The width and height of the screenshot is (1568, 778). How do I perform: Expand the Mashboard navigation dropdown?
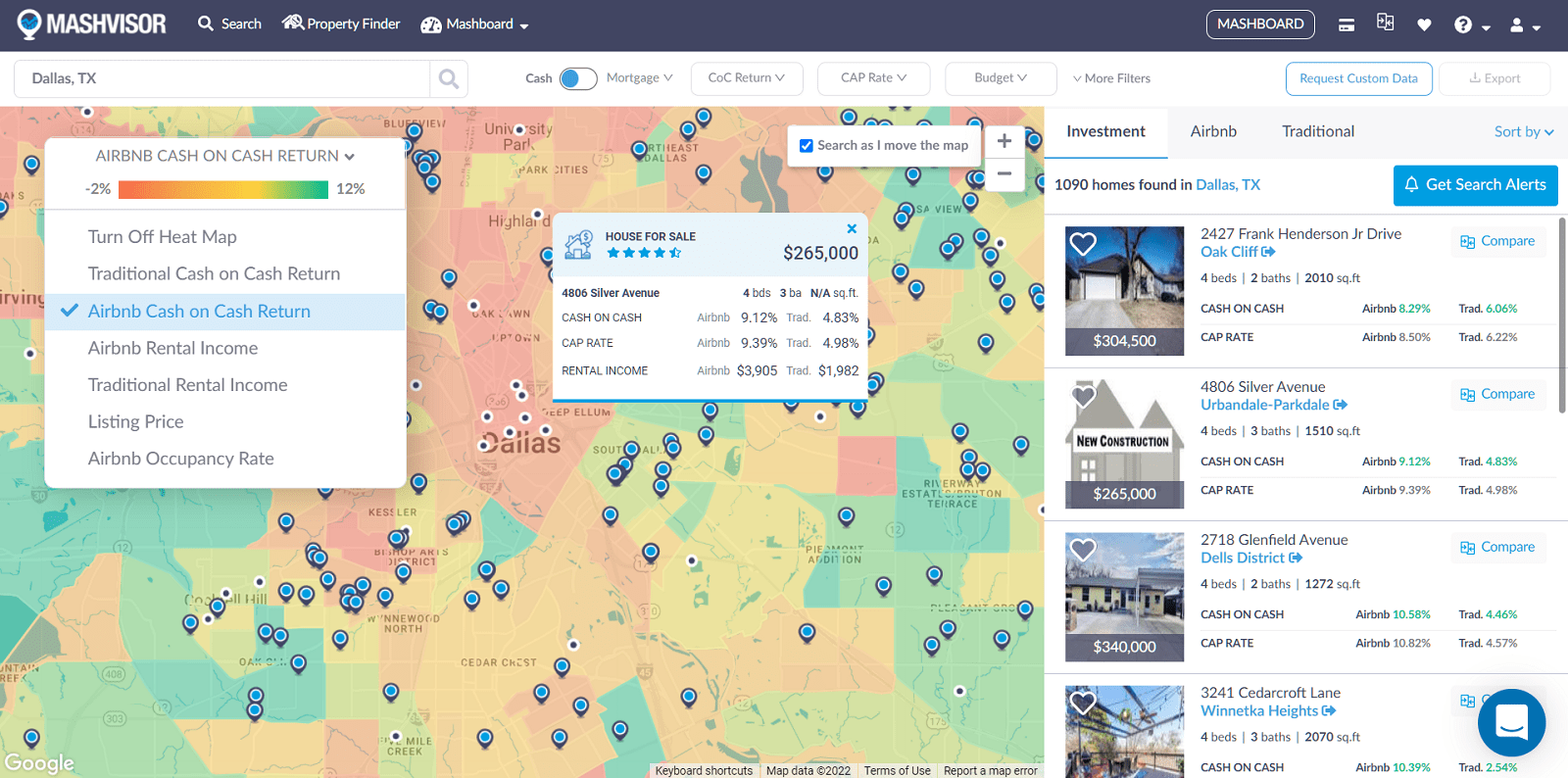pos(475,24)
